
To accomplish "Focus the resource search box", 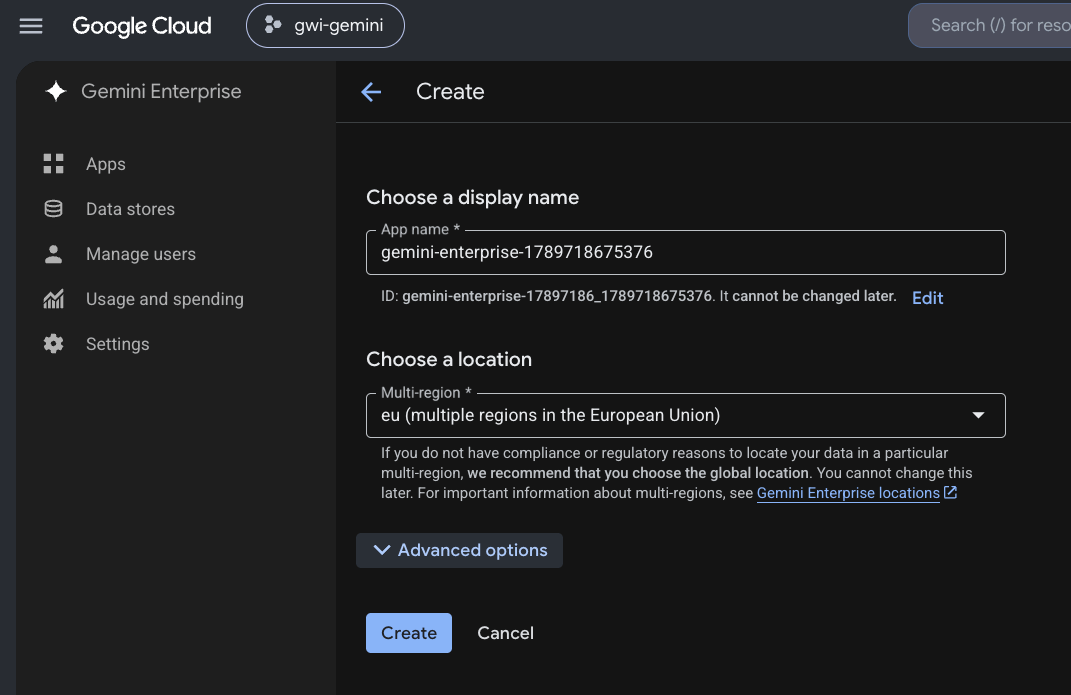I will pyautogui.click(x=990, y=26).
